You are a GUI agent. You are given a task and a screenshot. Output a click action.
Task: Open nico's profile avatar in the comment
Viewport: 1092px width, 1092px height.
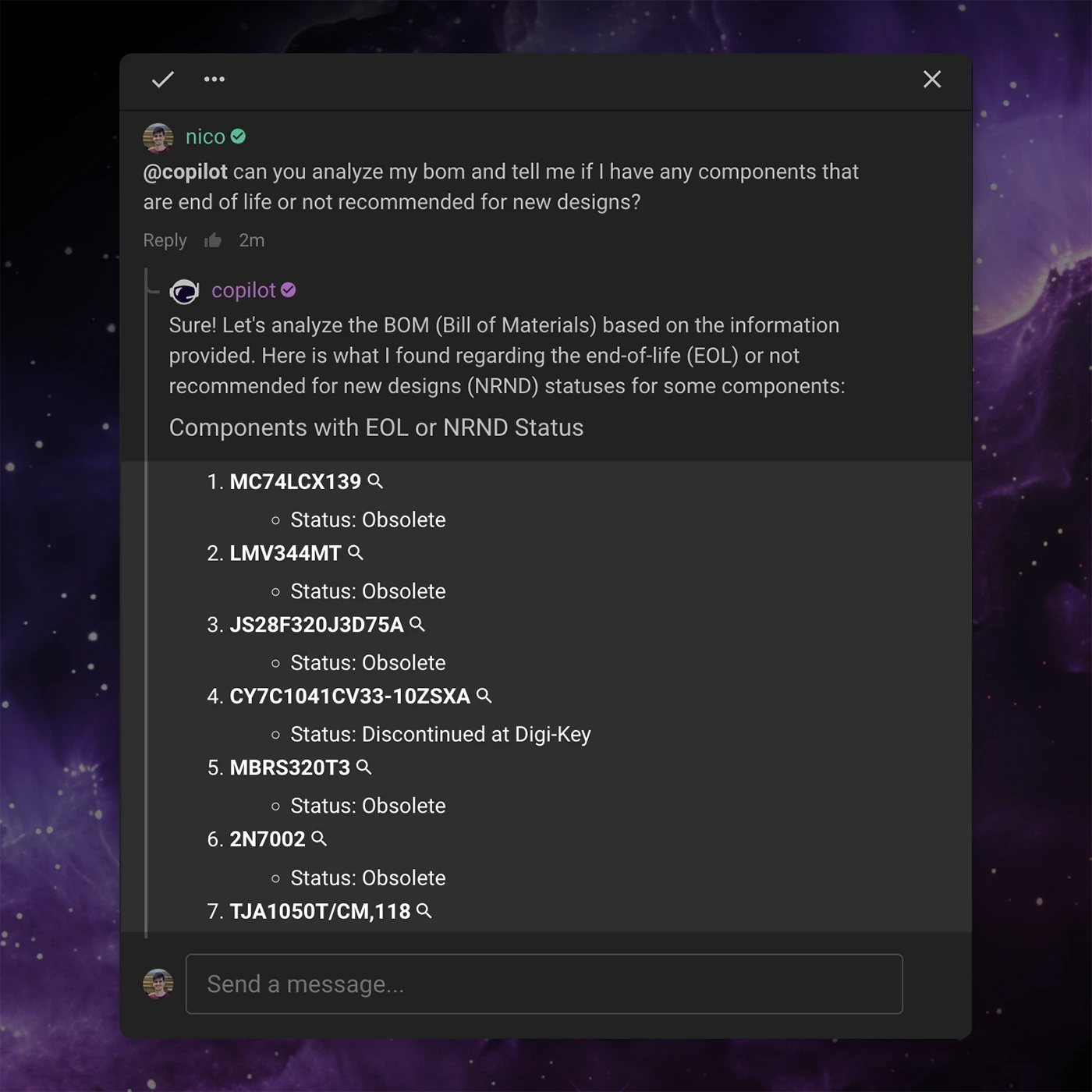pyautogui.click(x=158, y=137)
